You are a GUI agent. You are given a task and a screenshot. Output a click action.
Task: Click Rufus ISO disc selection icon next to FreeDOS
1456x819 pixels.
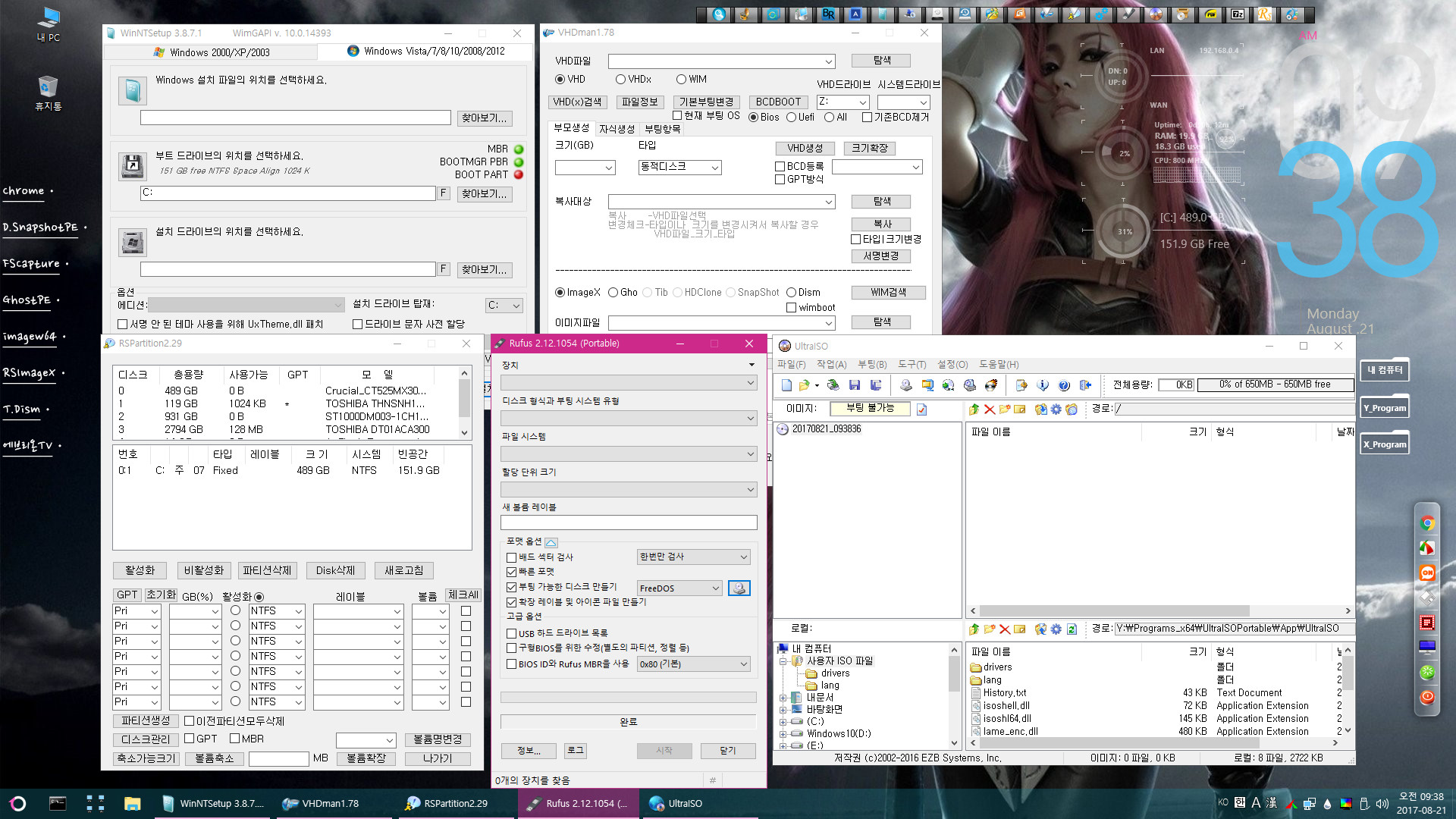tap(739, 588)
